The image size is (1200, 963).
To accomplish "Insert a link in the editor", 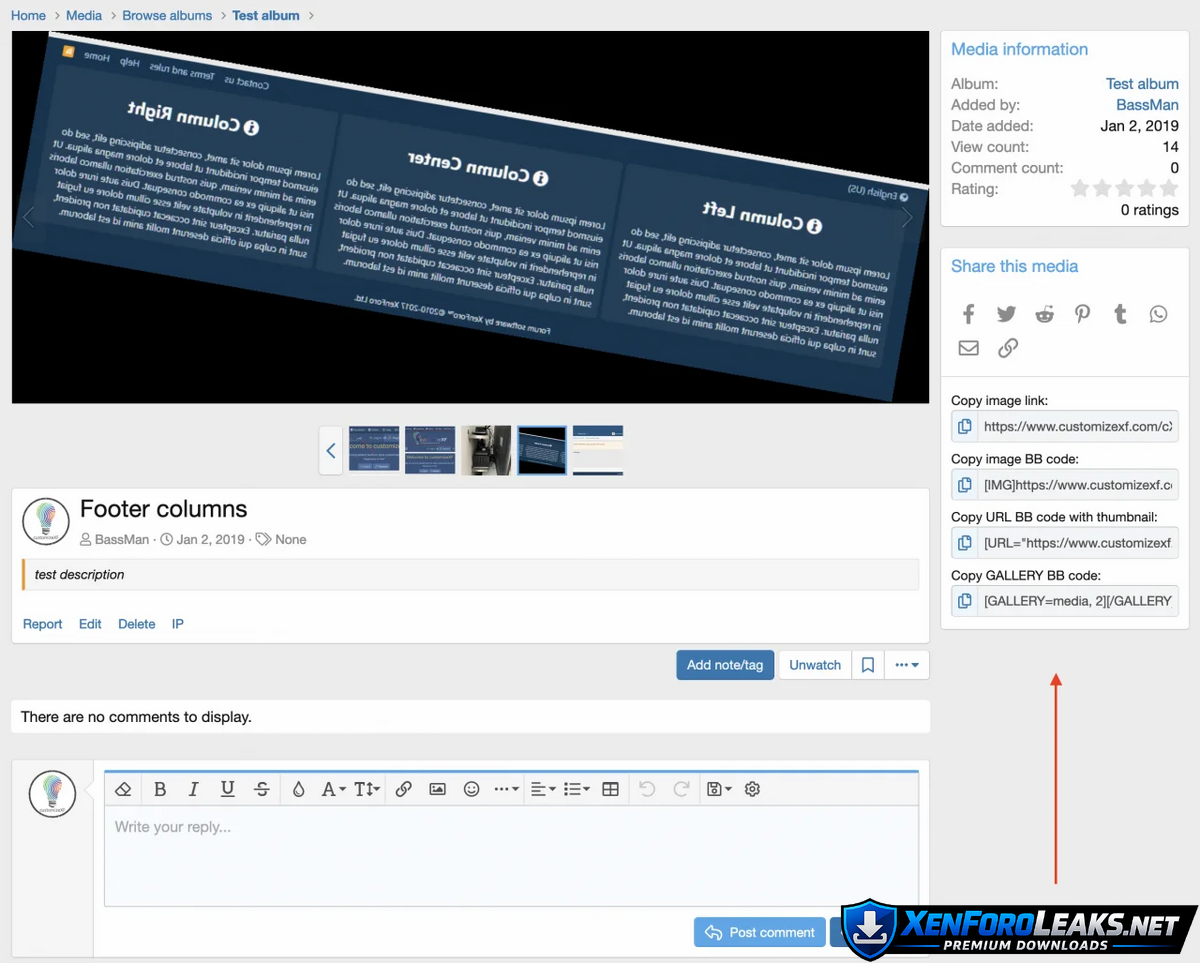I will [x=403, y=789].
